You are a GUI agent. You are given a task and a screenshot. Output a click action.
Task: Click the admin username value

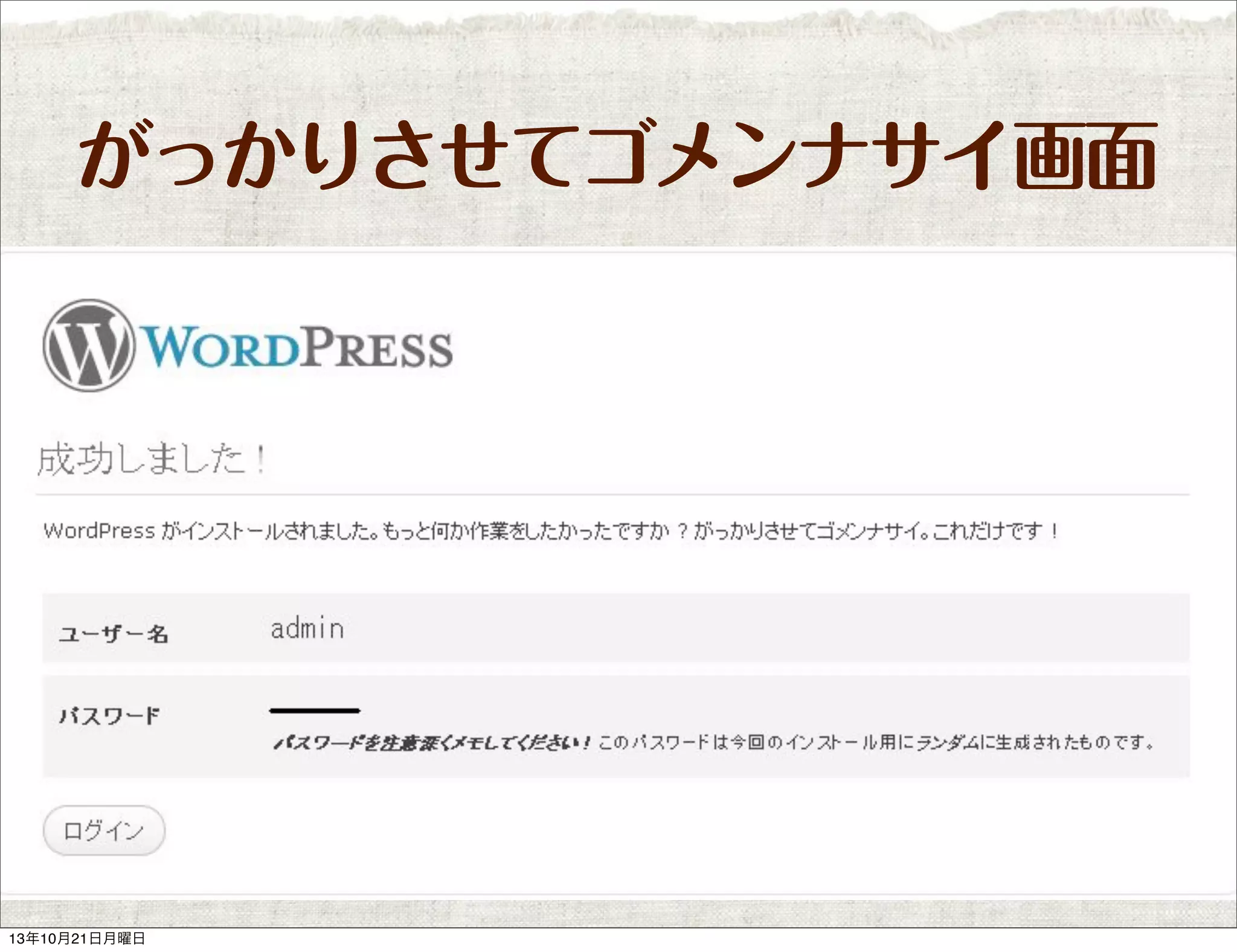[x=307, y=629]
